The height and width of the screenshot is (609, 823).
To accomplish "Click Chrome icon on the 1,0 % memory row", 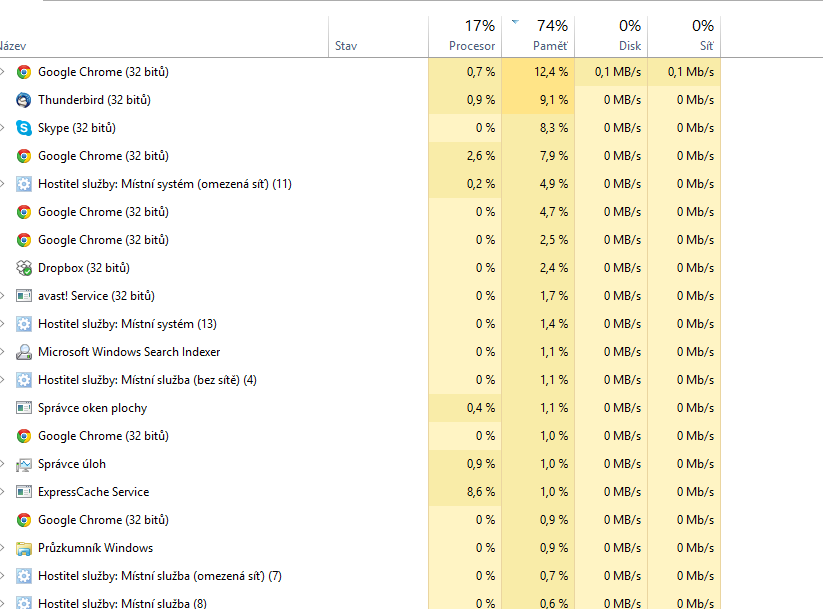I will point(24,436).
